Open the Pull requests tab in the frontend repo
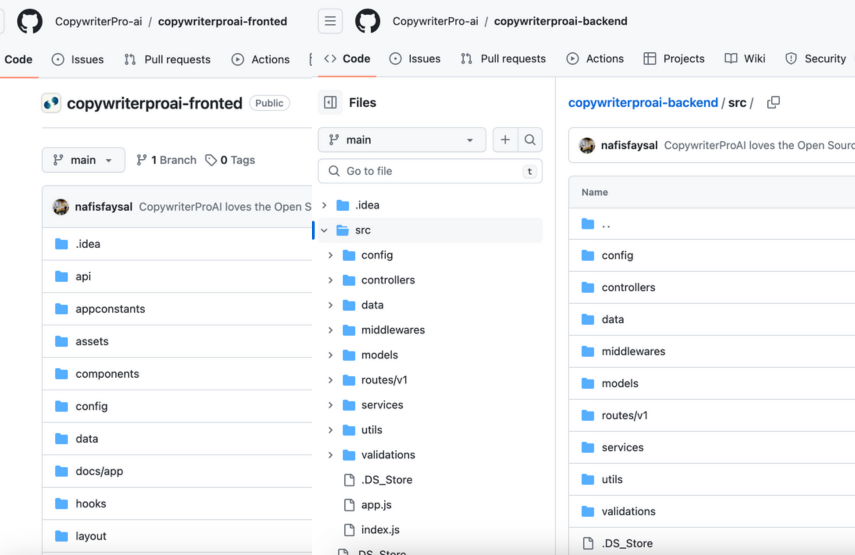The width and height of the screenshot is (855, 555). [167, 59]
